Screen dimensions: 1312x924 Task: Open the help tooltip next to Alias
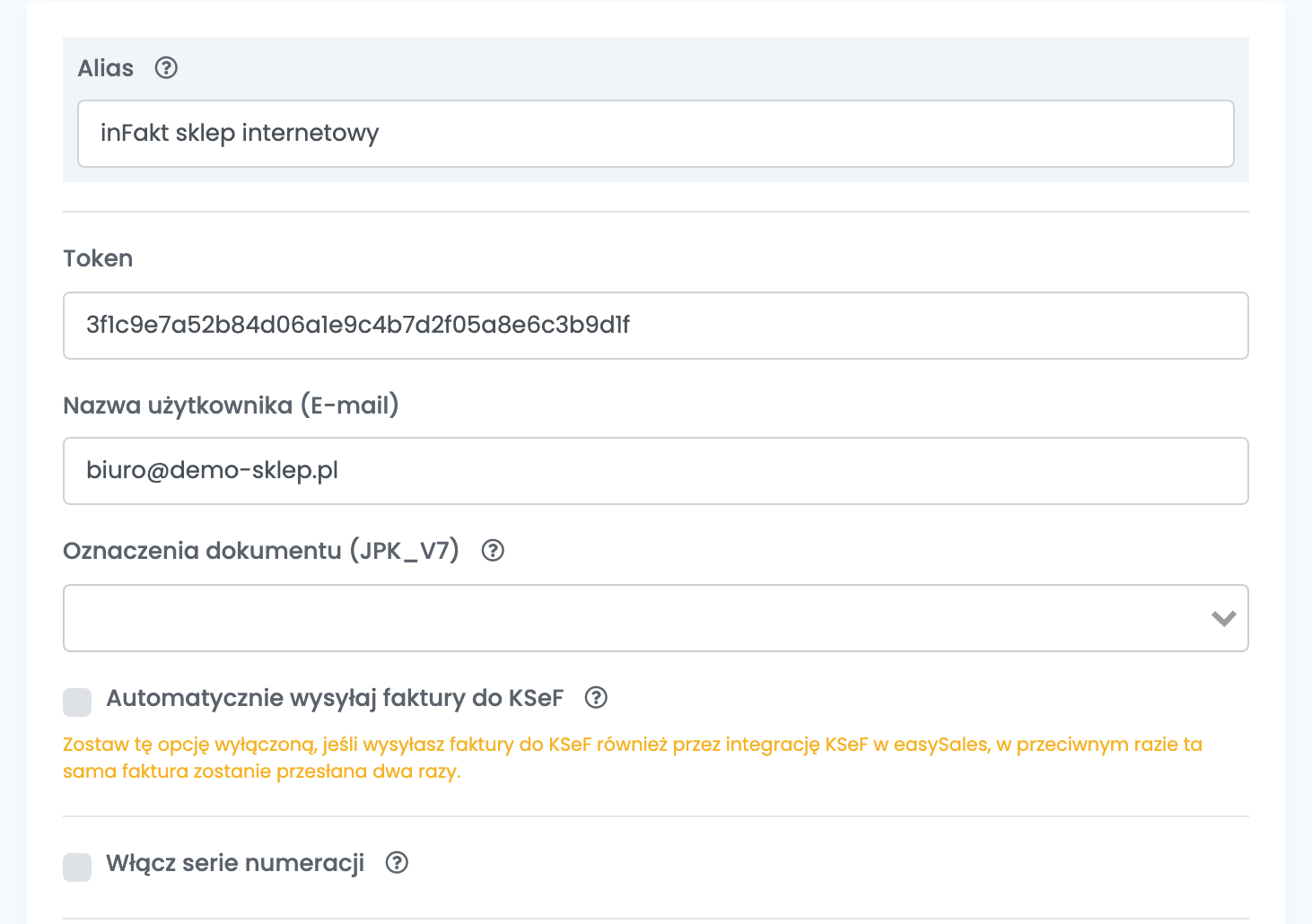click(x=166, y=68)
